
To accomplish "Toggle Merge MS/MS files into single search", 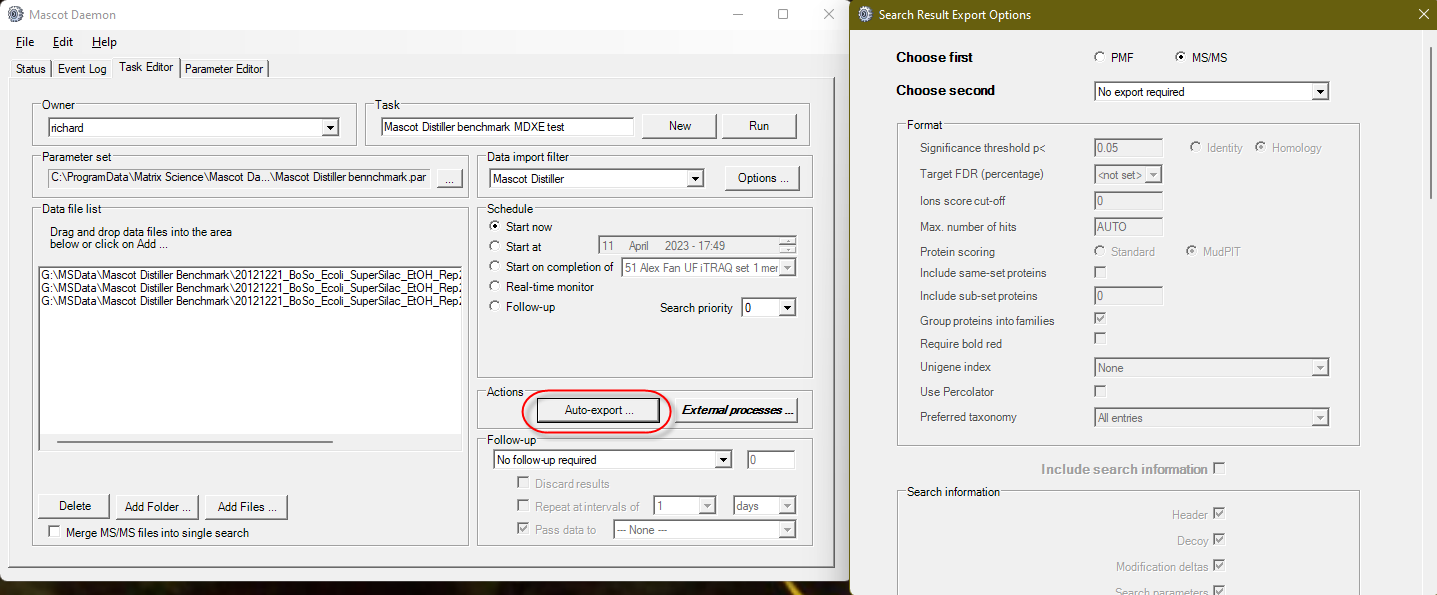I will click(54, 533).
